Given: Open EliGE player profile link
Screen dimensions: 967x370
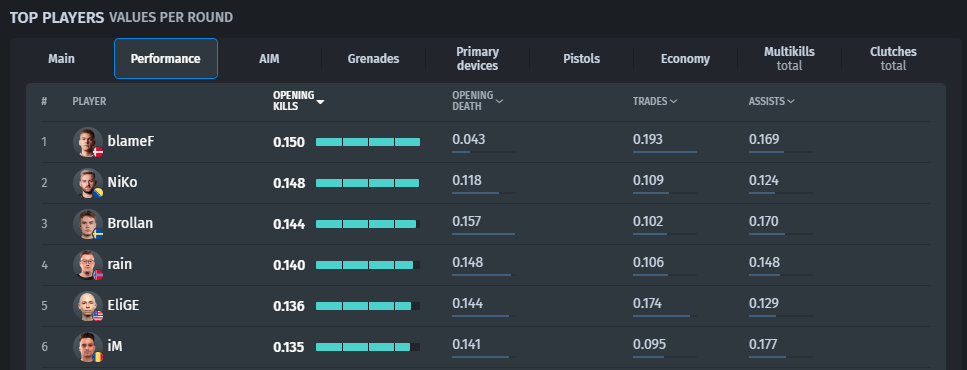Looking at the screenshot, I should click(123, 305).
